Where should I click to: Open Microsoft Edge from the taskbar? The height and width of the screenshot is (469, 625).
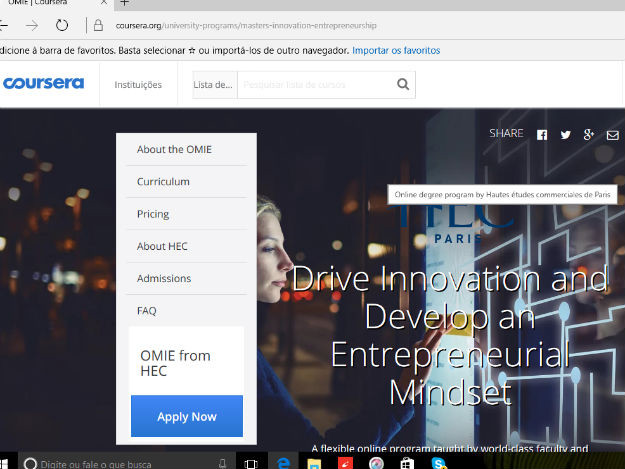coord(283,464)
